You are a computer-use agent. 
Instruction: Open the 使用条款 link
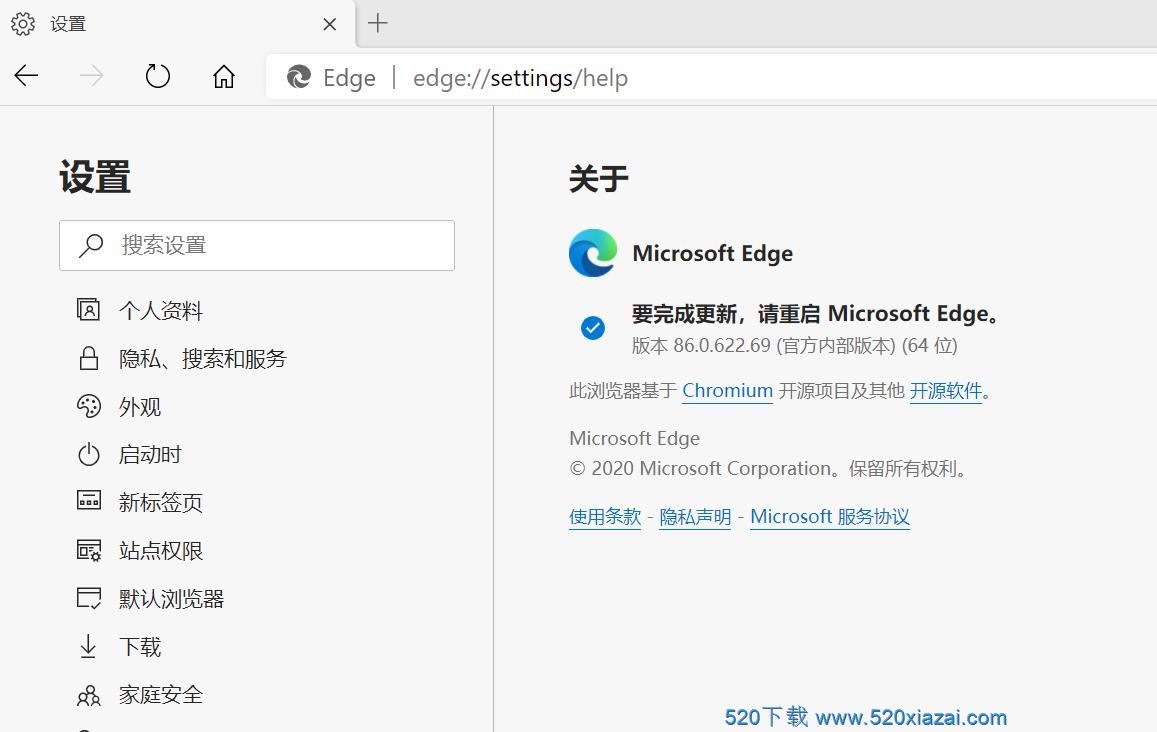(605, 517)
